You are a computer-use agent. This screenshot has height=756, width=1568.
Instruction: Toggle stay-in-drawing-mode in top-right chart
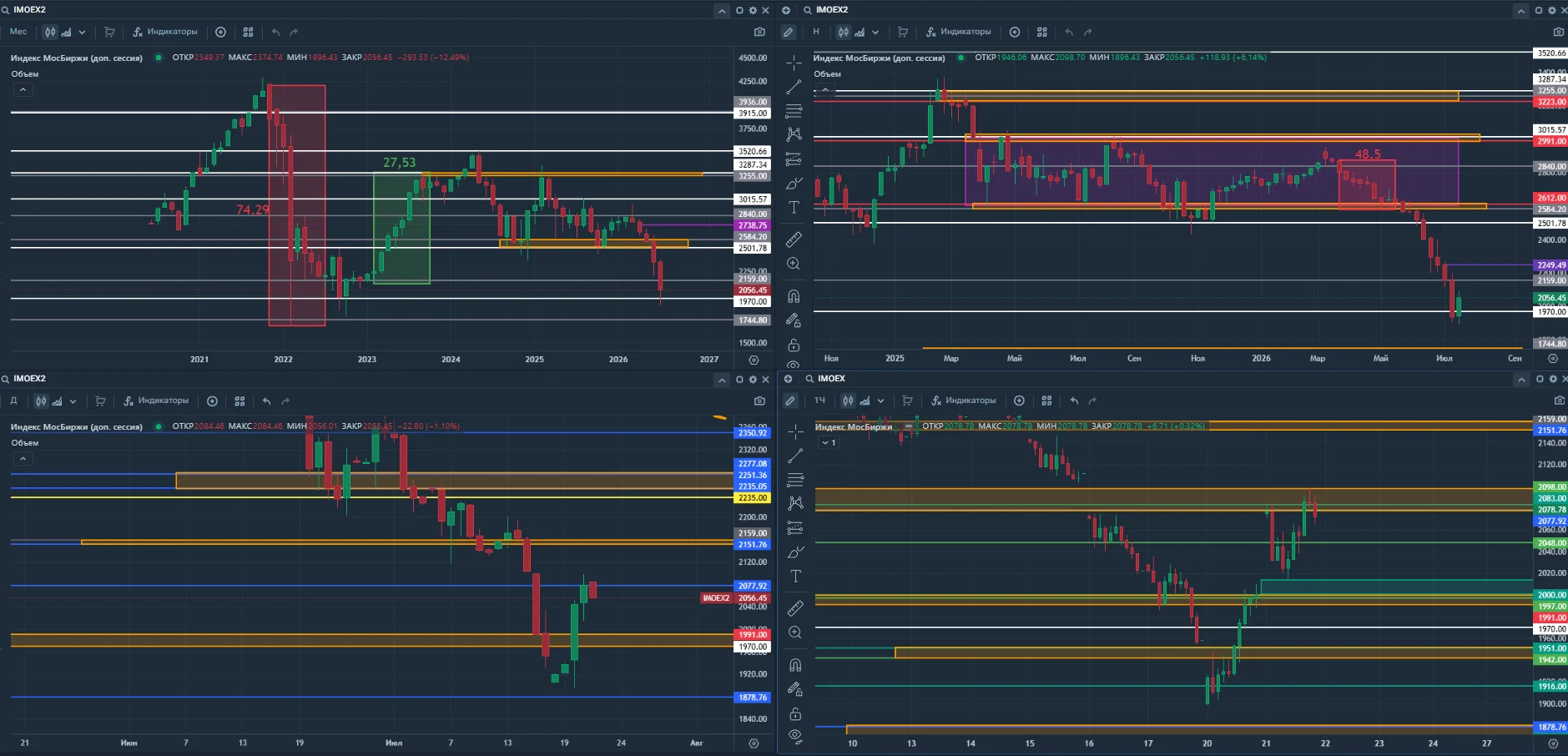[x=794, y=320]
